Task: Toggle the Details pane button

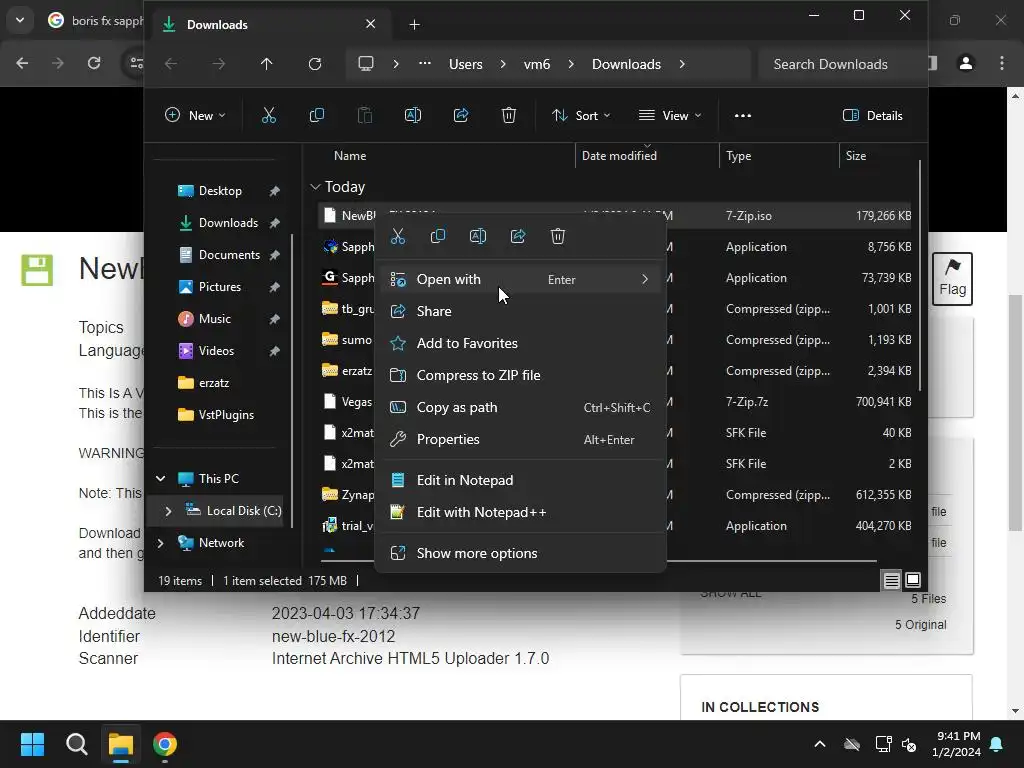Action: click(873, 116)
